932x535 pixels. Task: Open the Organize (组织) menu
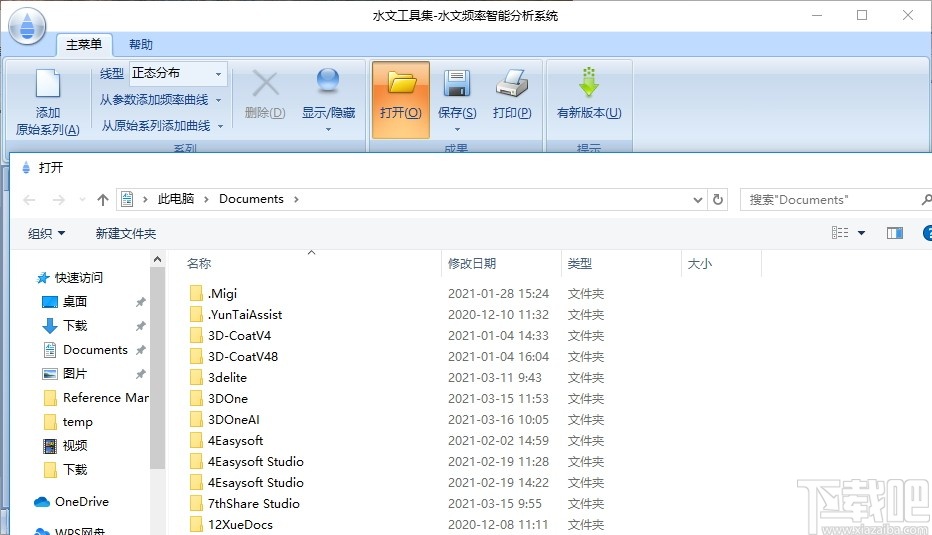click(x=46, y=233)
